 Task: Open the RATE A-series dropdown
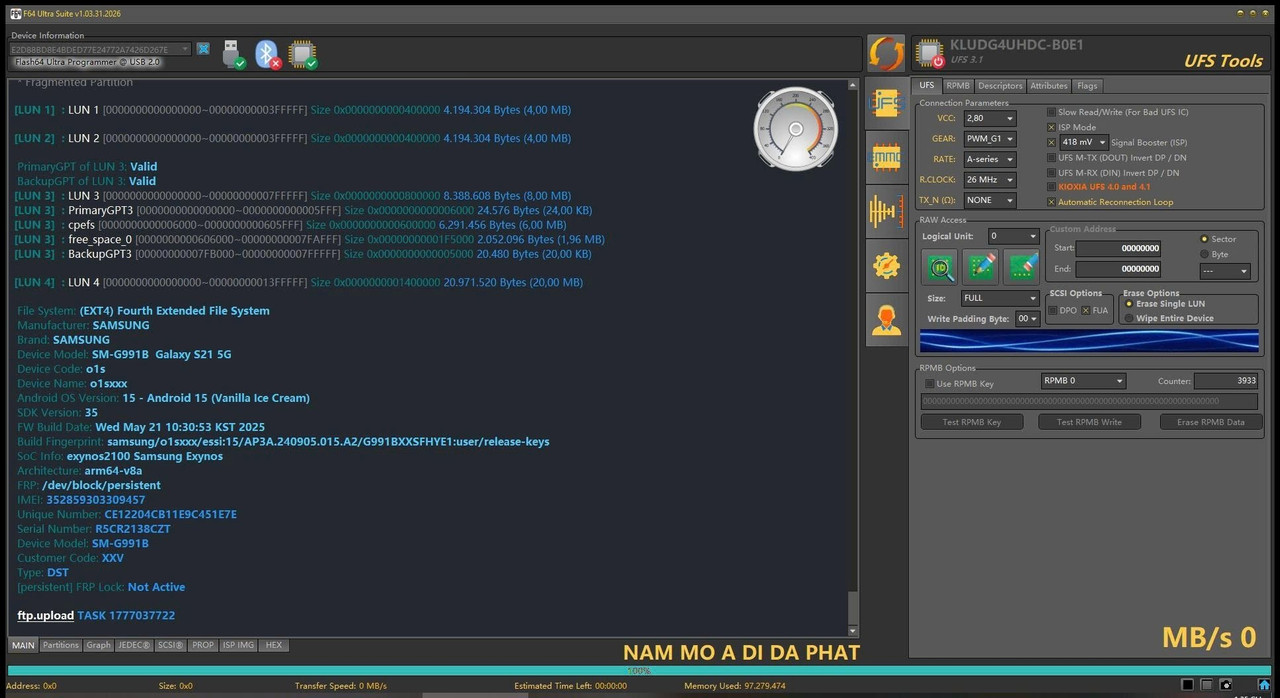[989, 159]
